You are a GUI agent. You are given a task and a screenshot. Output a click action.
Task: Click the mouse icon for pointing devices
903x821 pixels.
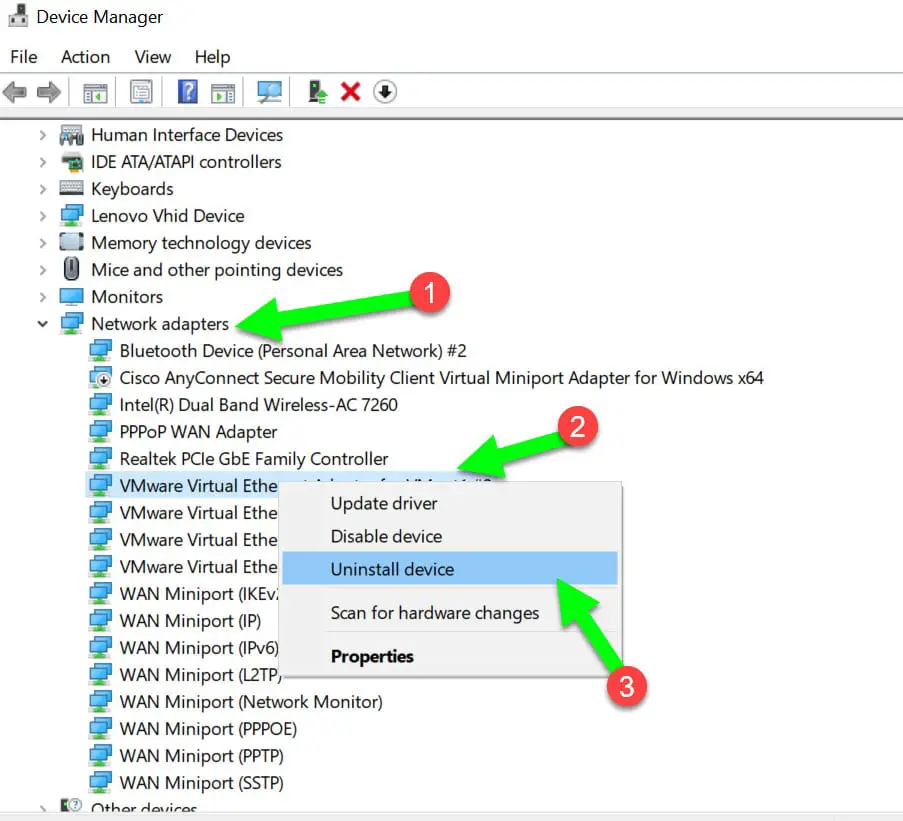(x=71, y=269)
